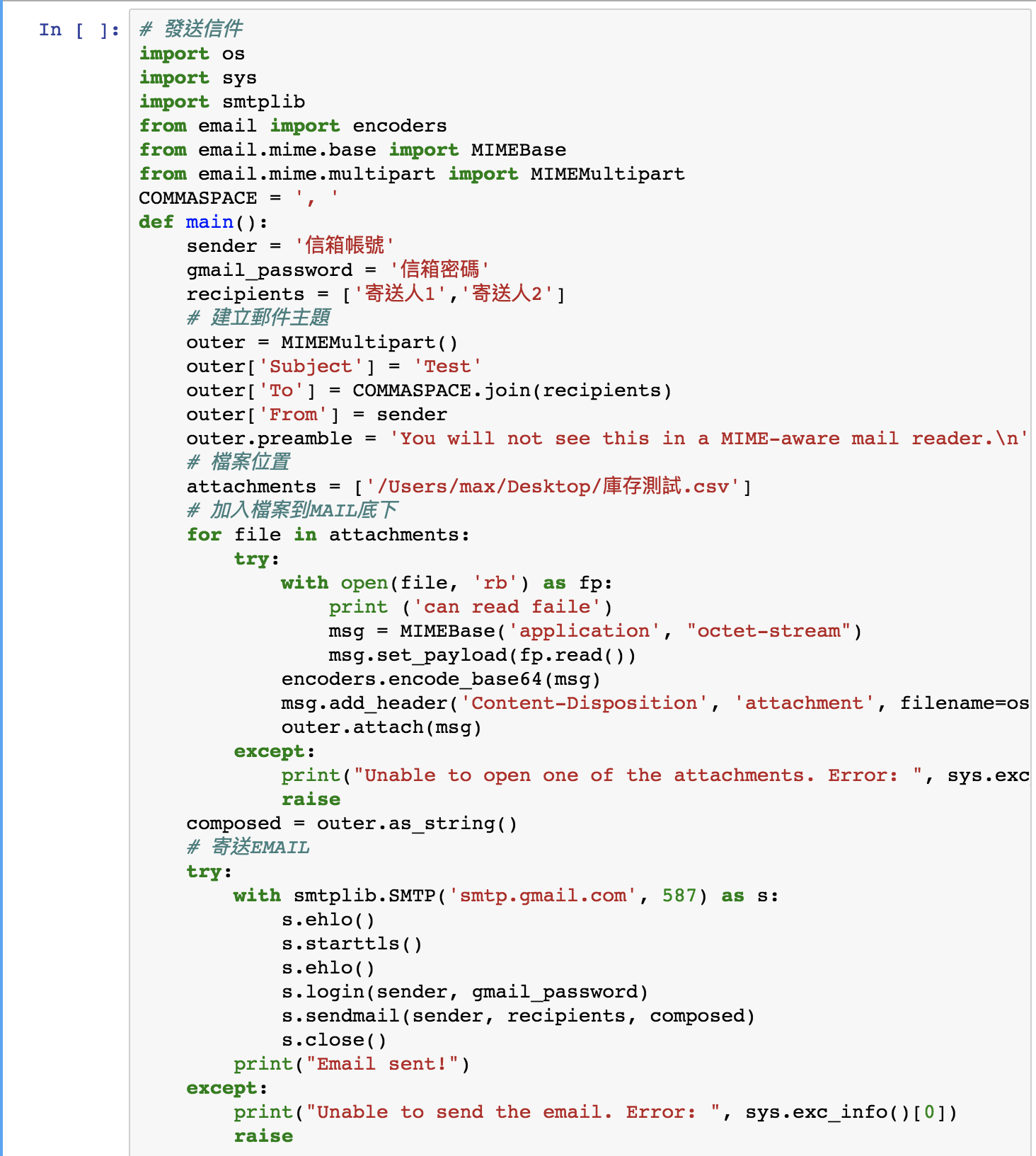Click the msg.set_payload(fp.read()) line
Viewport: 1036px width, 1156px height.
tap(482, 655)
